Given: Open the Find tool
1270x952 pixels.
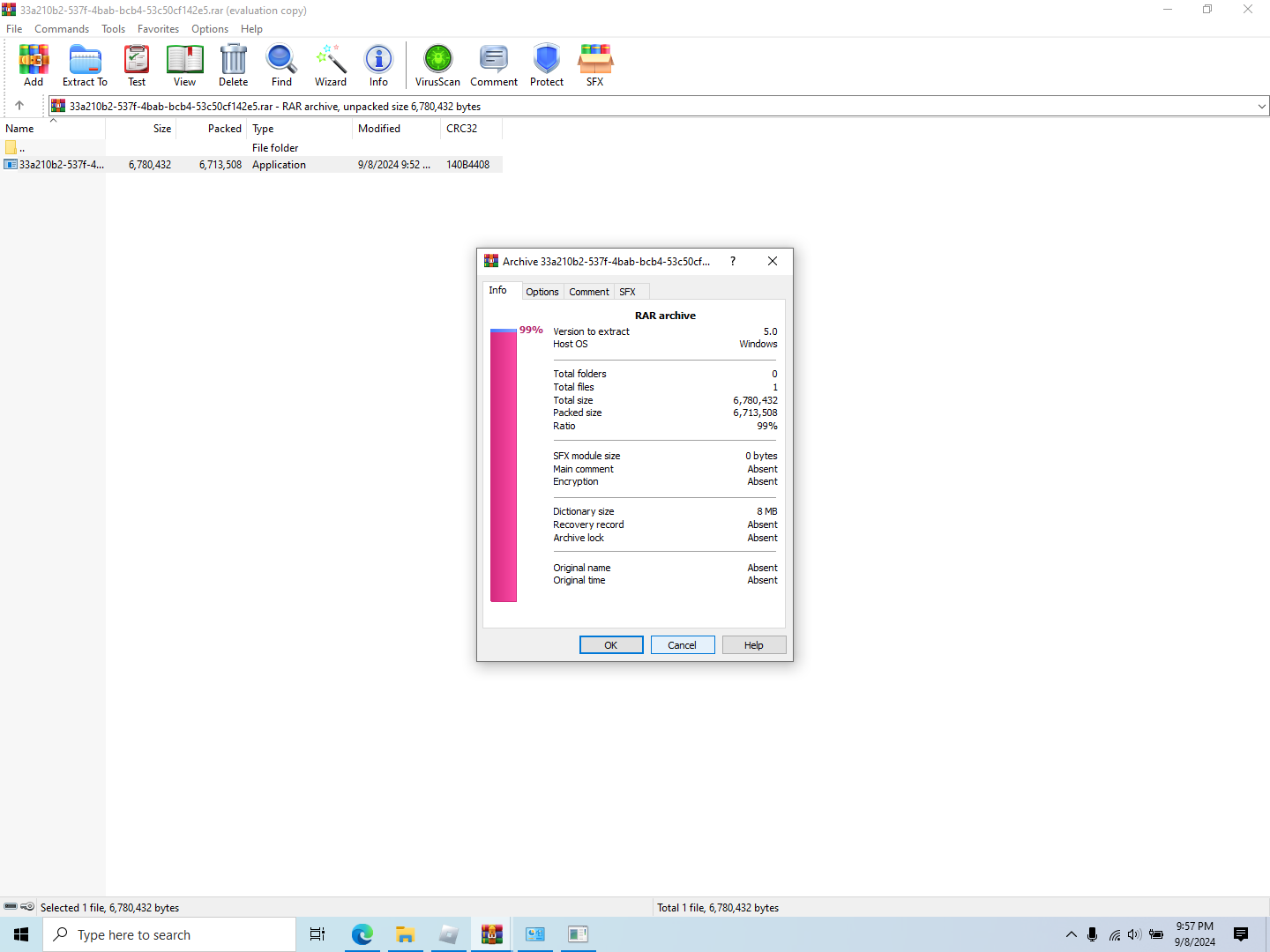Looking at the screenshot, I should tap(281, 65).
